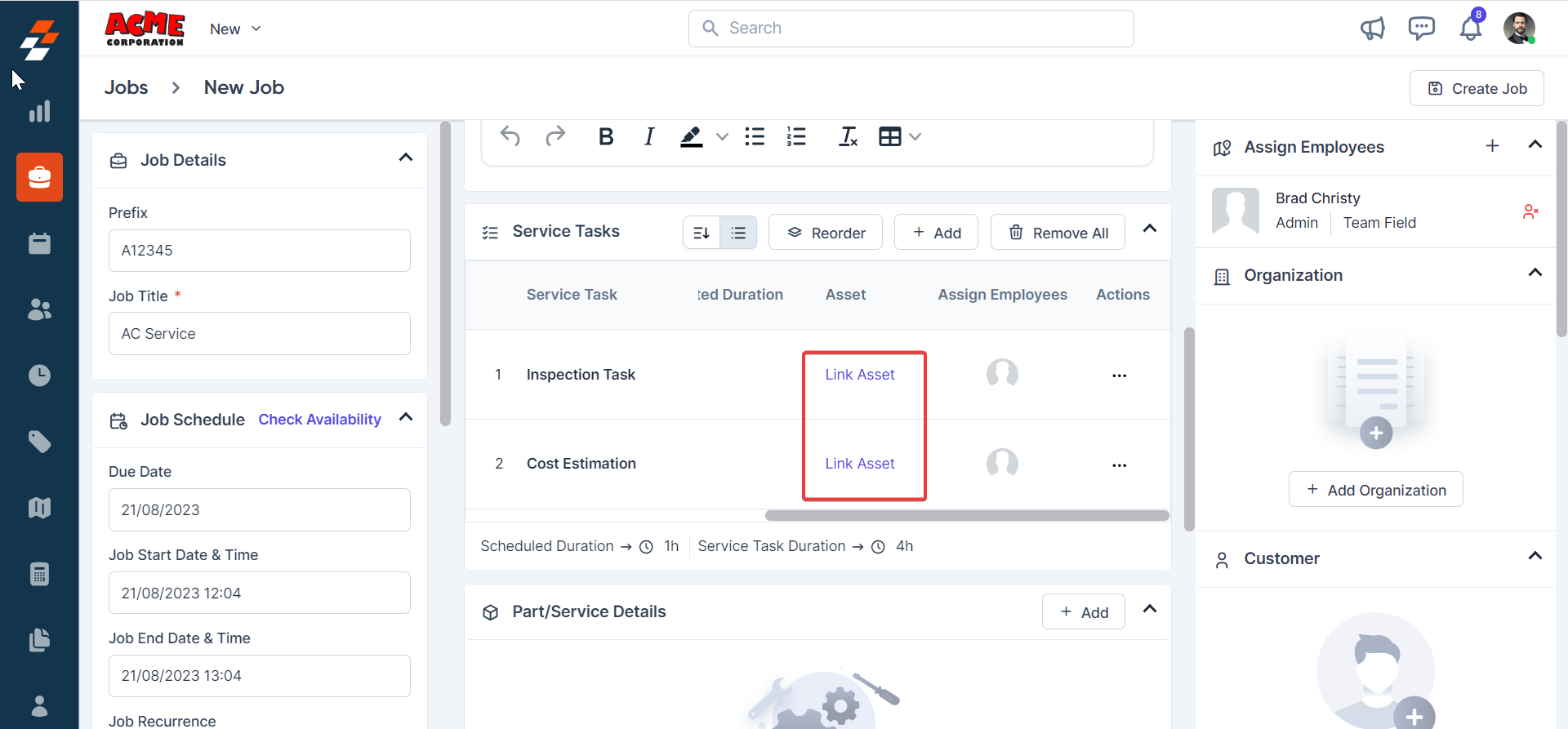This screenshot has width=1568, height=729.
Task: Collapse the Assign Employees panel
Action: point(1535,144)
